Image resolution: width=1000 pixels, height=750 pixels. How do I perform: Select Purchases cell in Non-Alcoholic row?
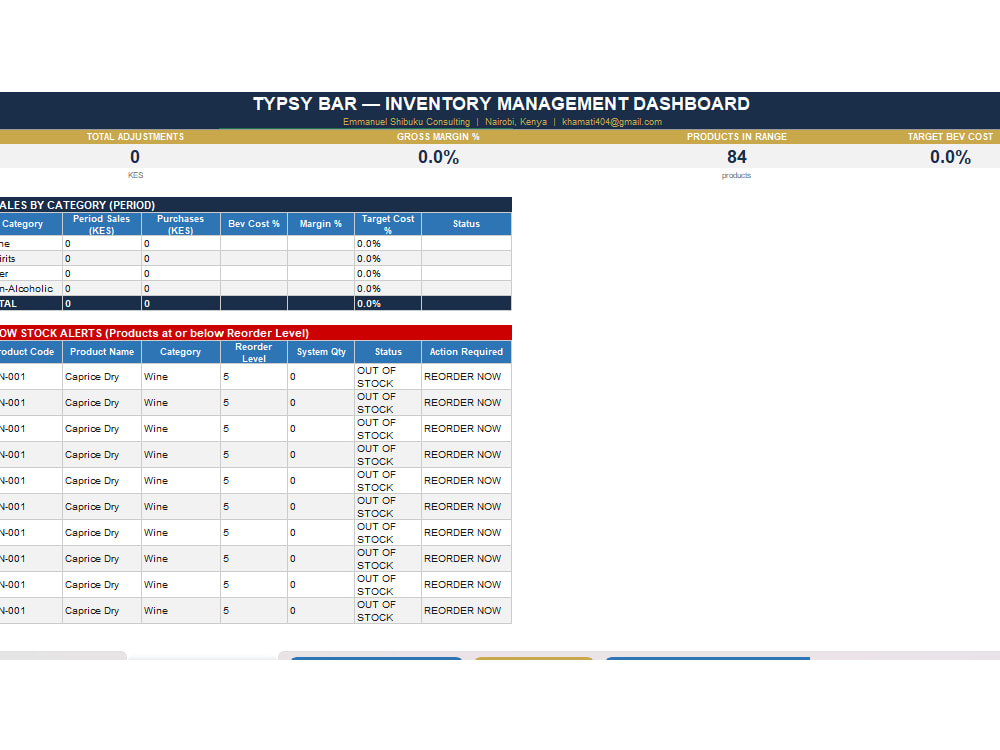[180, 288]
